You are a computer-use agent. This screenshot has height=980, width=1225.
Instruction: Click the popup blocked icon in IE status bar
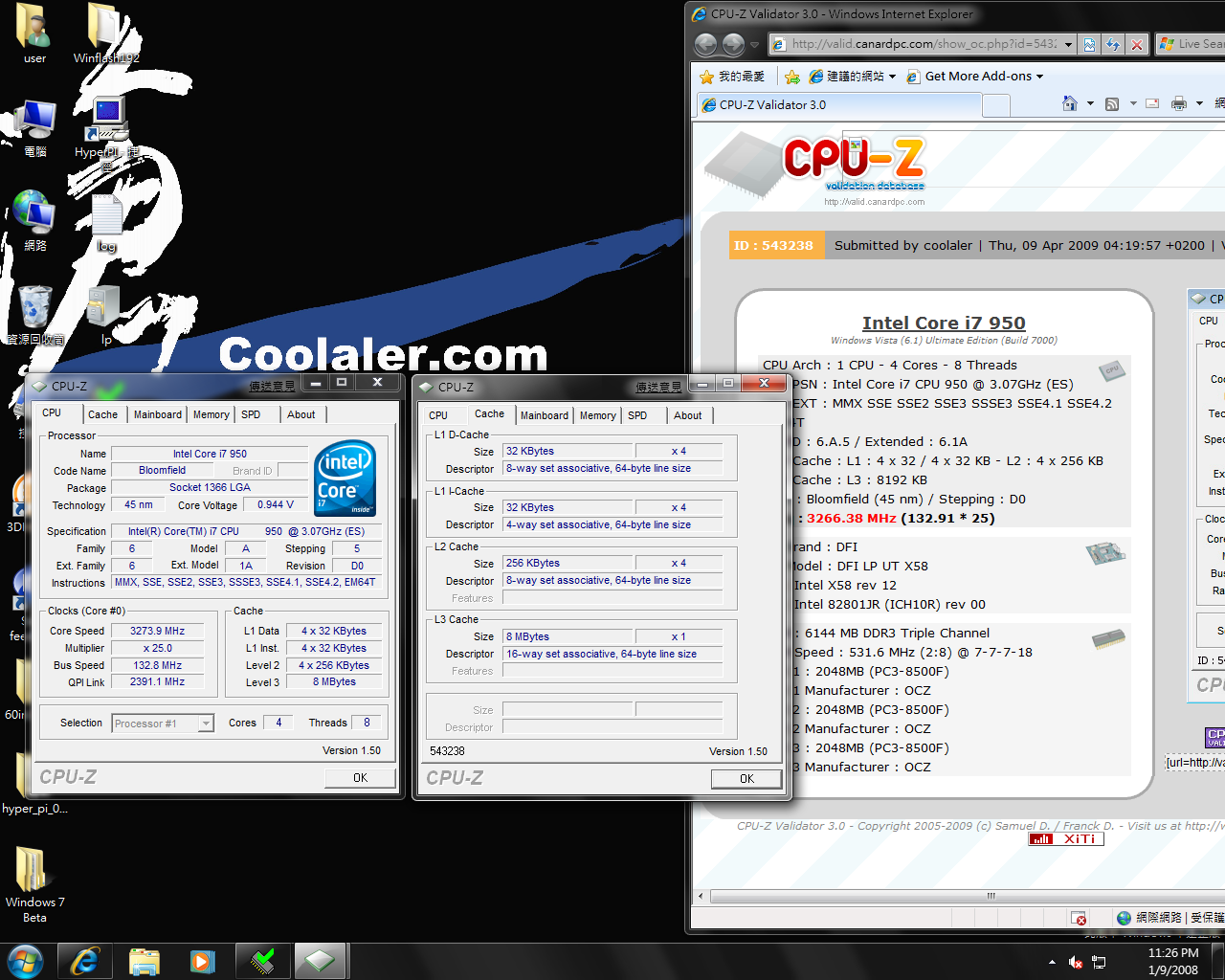pos(1080,918)
